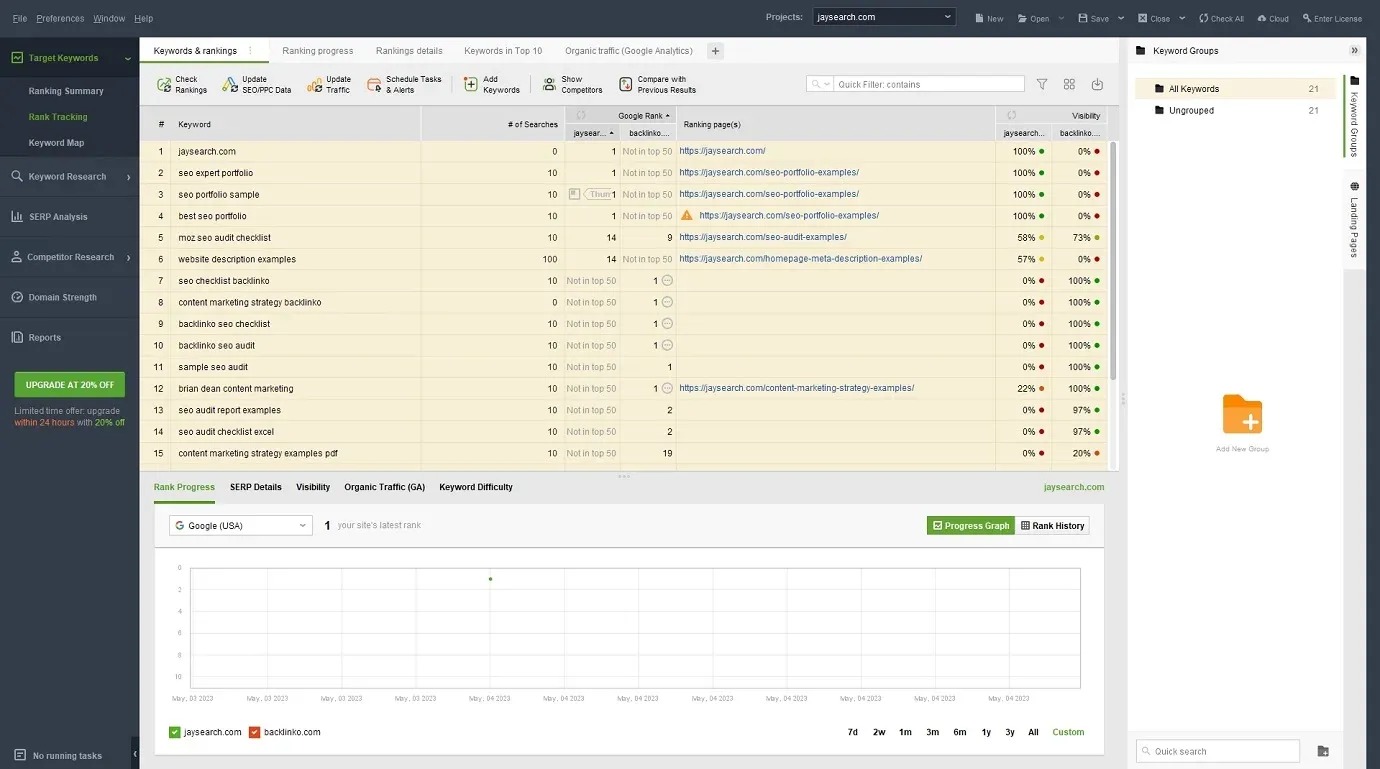Viewport: 1380px width, 769px height.
Task: Click Quick search field in Keyword Groups
Action: click(x=1218, y=751)
